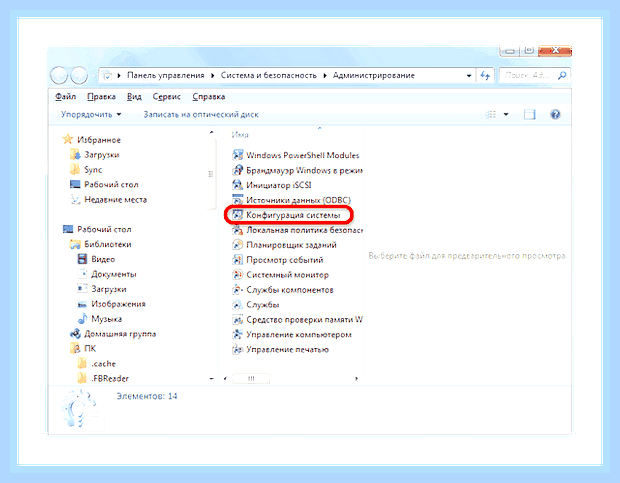Click Система и безопасность breadcrumb
The image size is (620, 483).
268,75
